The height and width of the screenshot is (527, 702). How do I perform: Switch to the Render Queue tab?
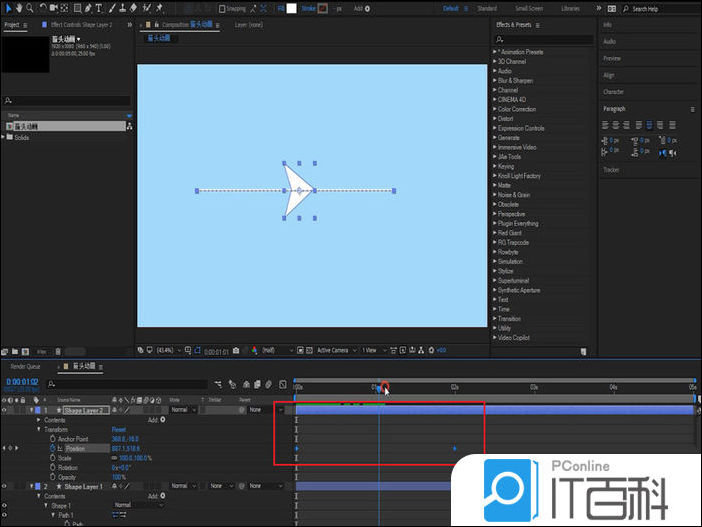click(x=26, y=367)
